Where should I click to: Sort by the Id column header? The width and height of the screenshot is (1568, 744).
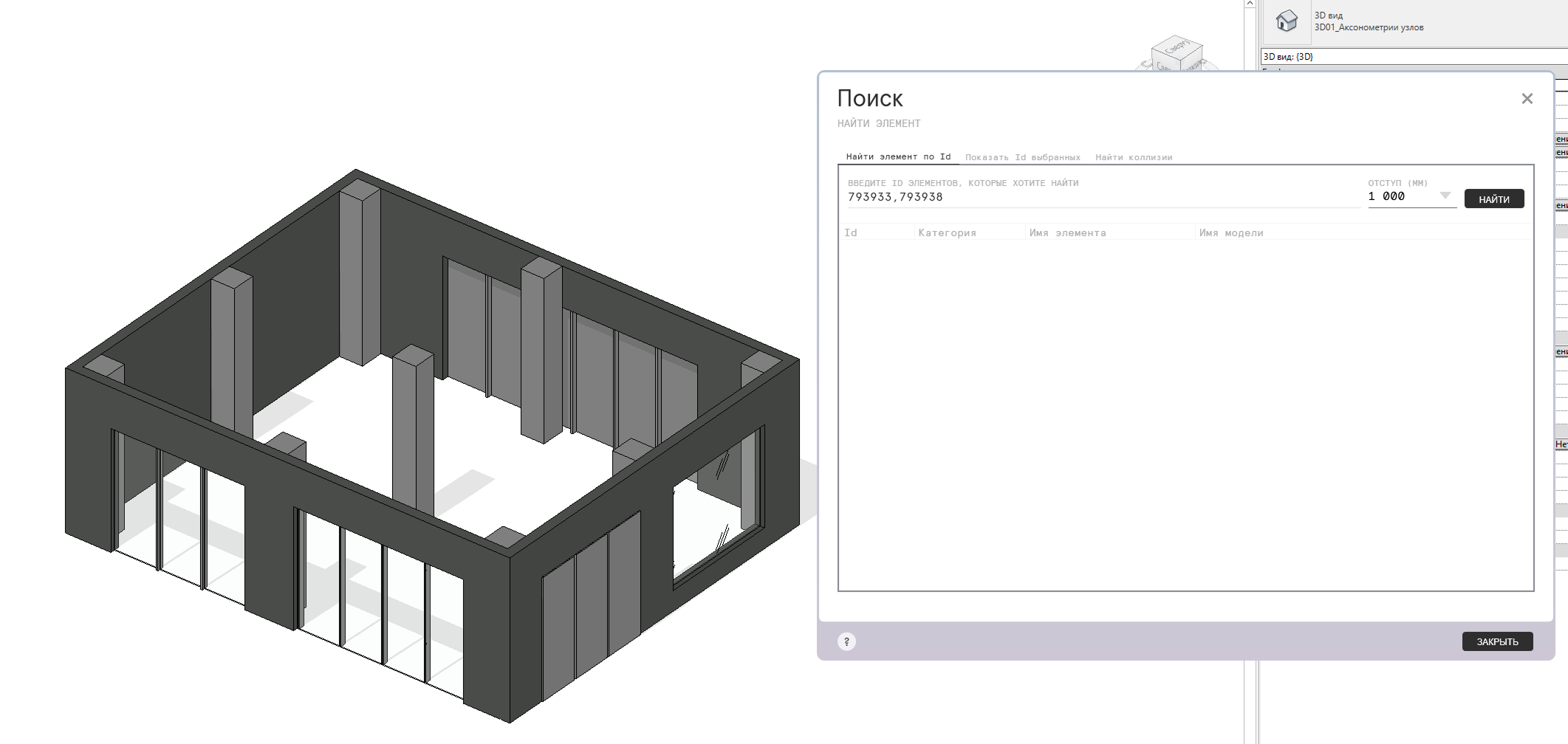tap(851, 232)
